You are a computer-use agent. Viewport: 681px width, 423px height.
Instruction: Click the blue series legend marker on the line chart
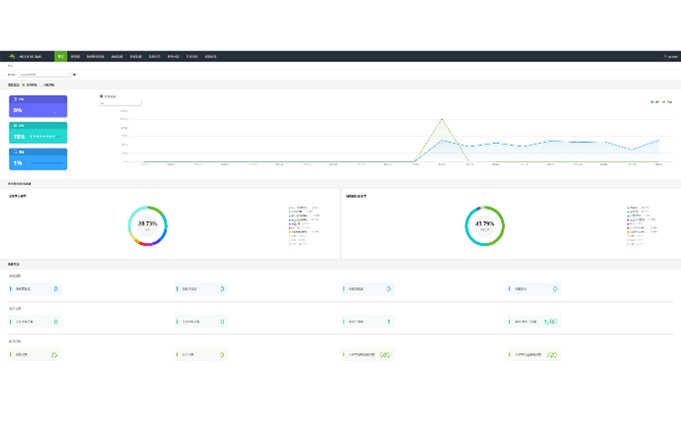pos(651,102)
